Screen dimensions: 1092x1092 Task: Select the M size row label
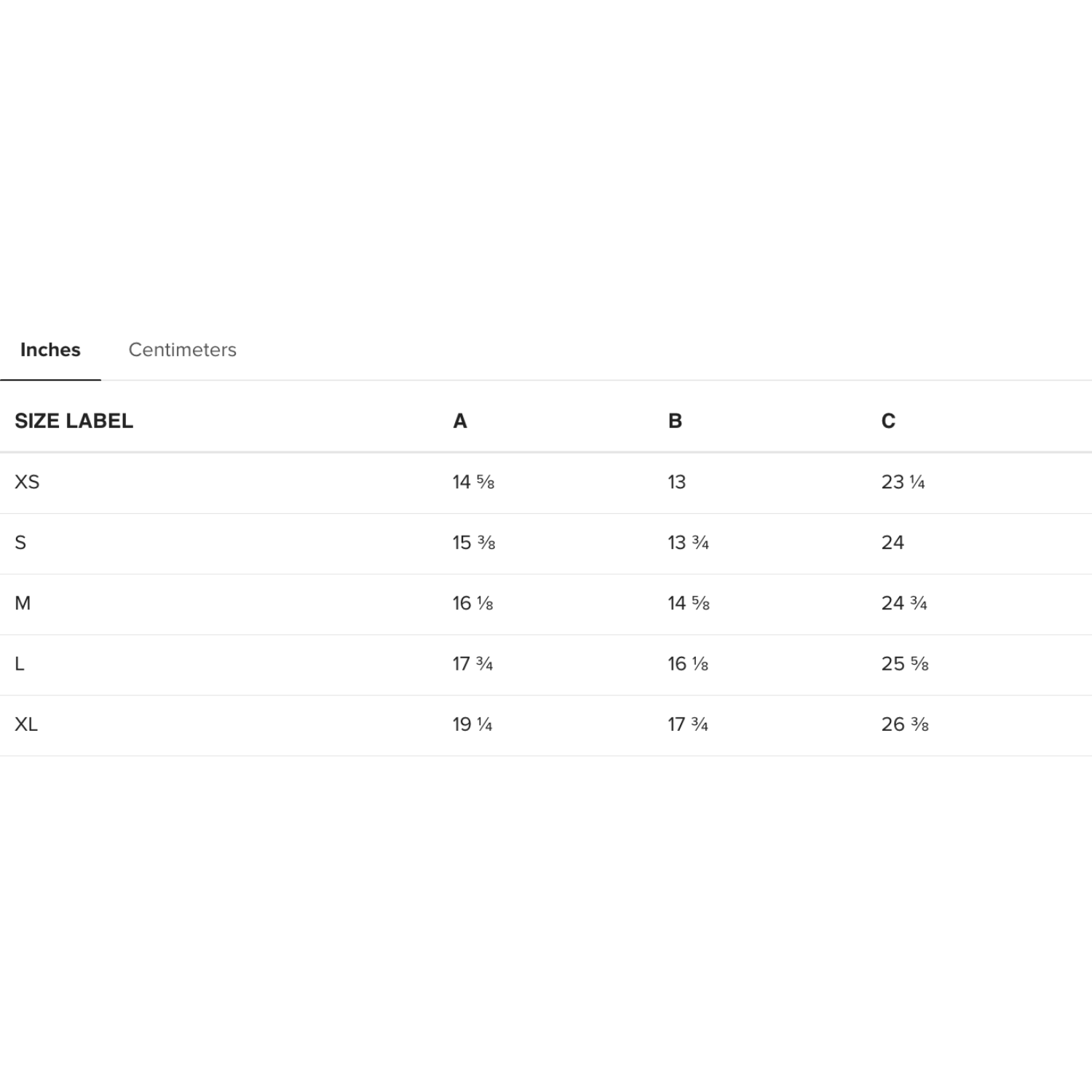click(x=23, y=603)
